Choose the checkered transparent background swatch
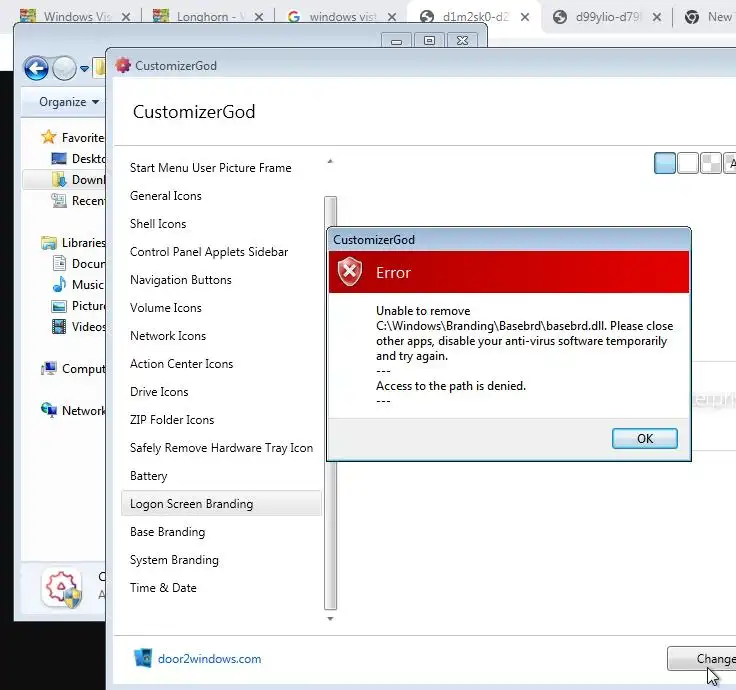736x690 pixels. [710, 163]
